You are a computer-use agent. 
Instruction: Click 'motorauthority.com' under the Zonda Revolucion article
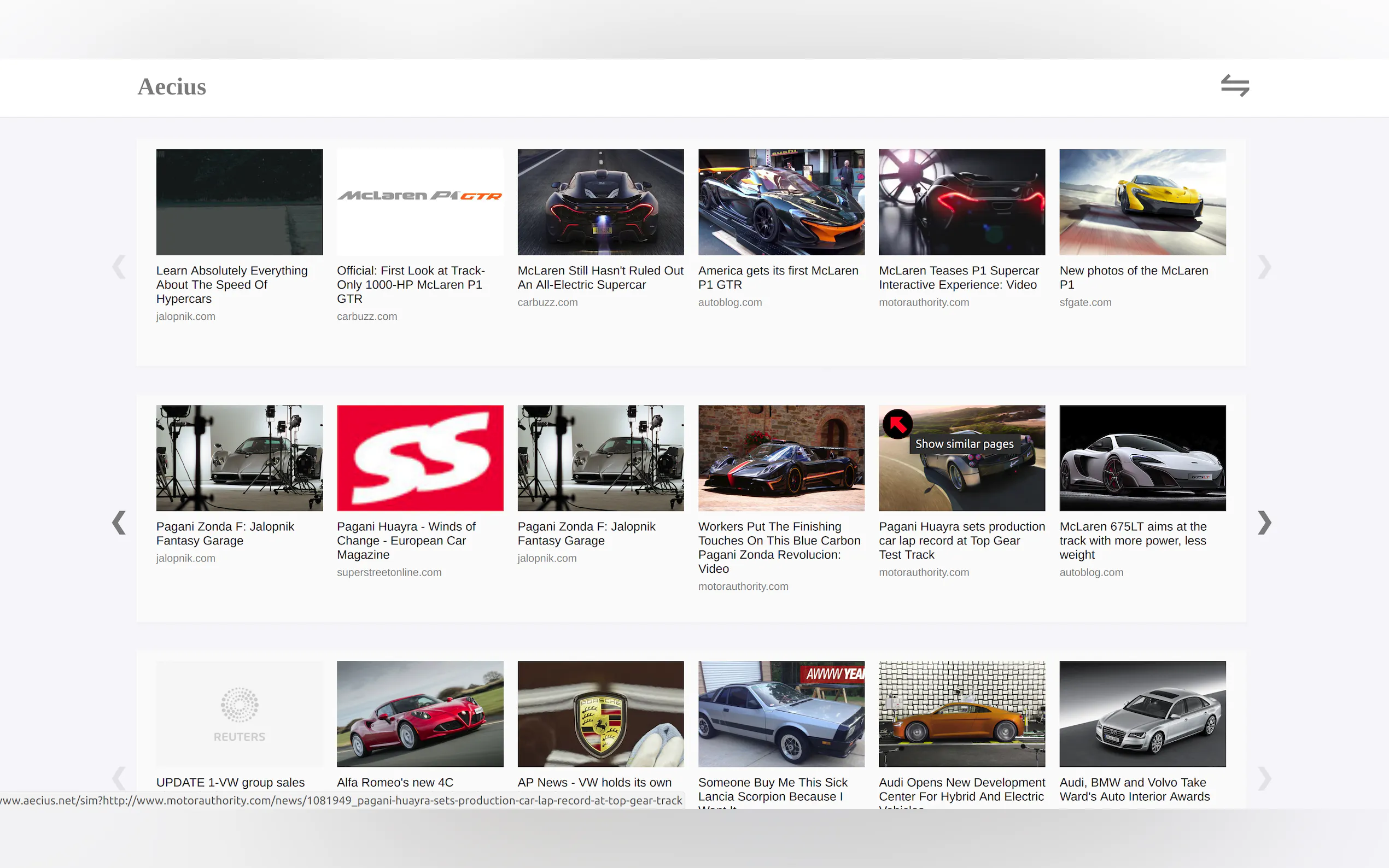[743, 586]
